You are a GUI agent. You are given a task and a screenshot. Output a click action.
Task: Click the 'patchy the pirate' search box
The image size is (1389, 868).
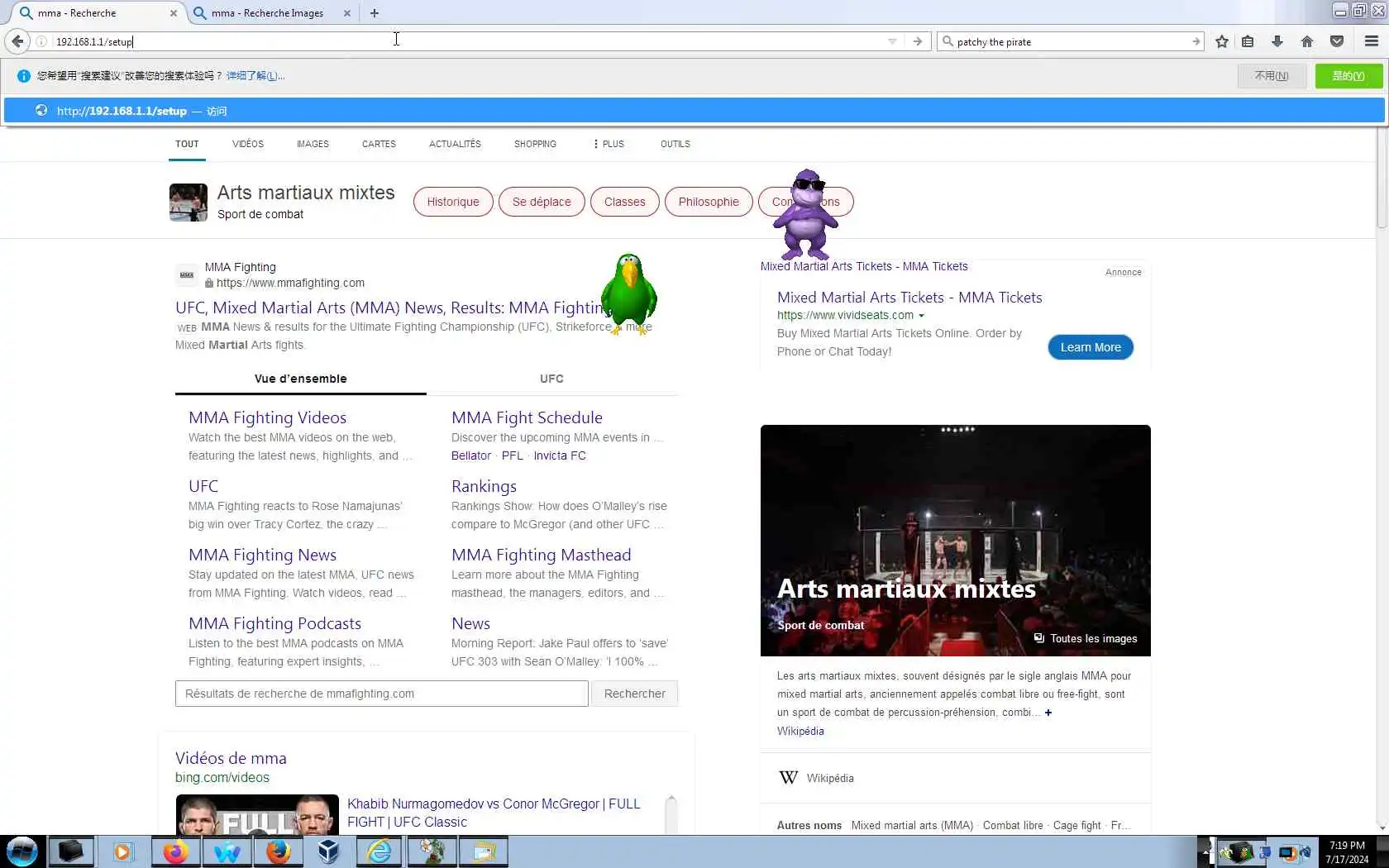click(x=1072, y=41)
